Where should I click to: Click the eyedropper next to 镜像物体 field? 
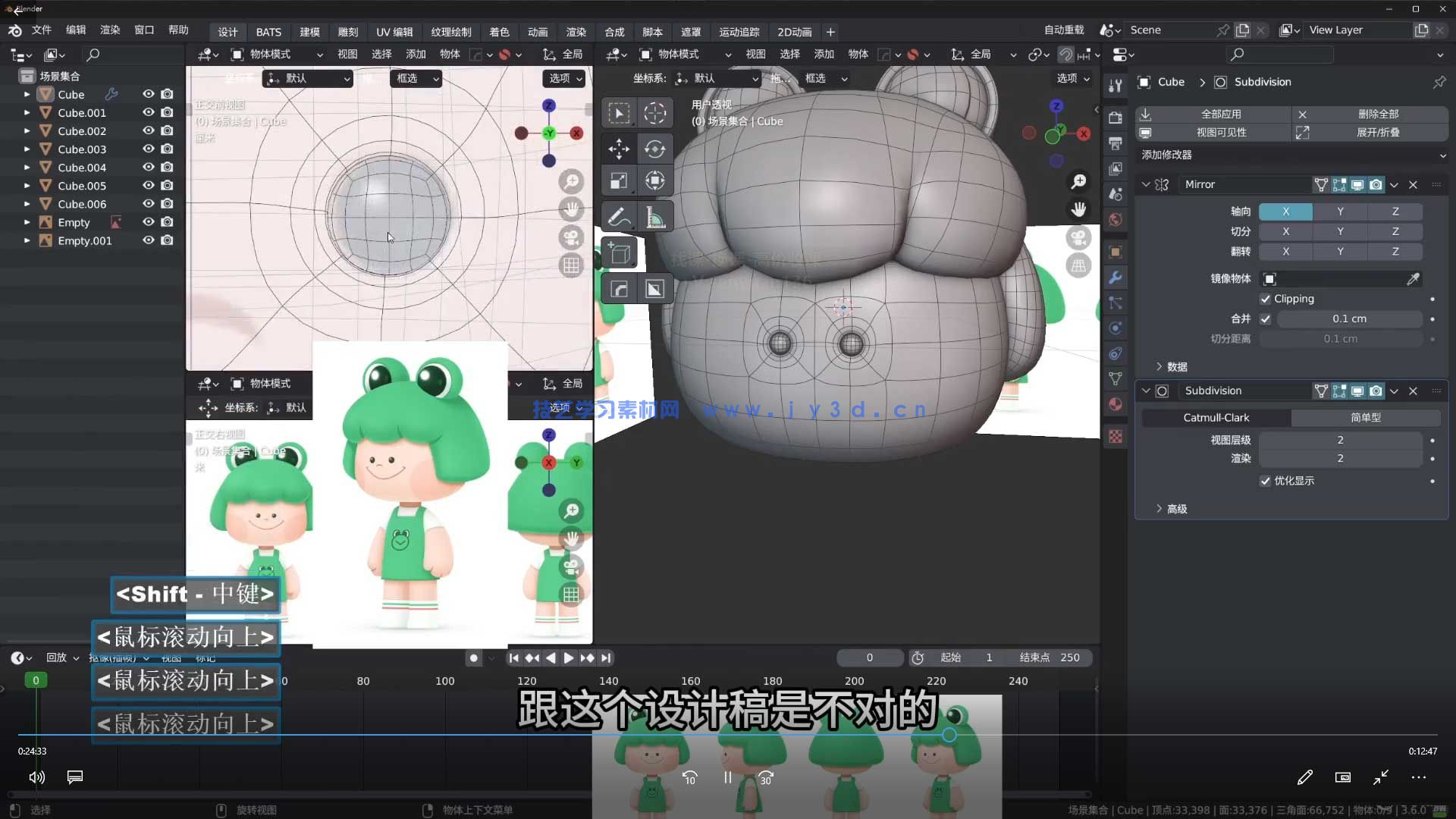(x=1414, y=279)
